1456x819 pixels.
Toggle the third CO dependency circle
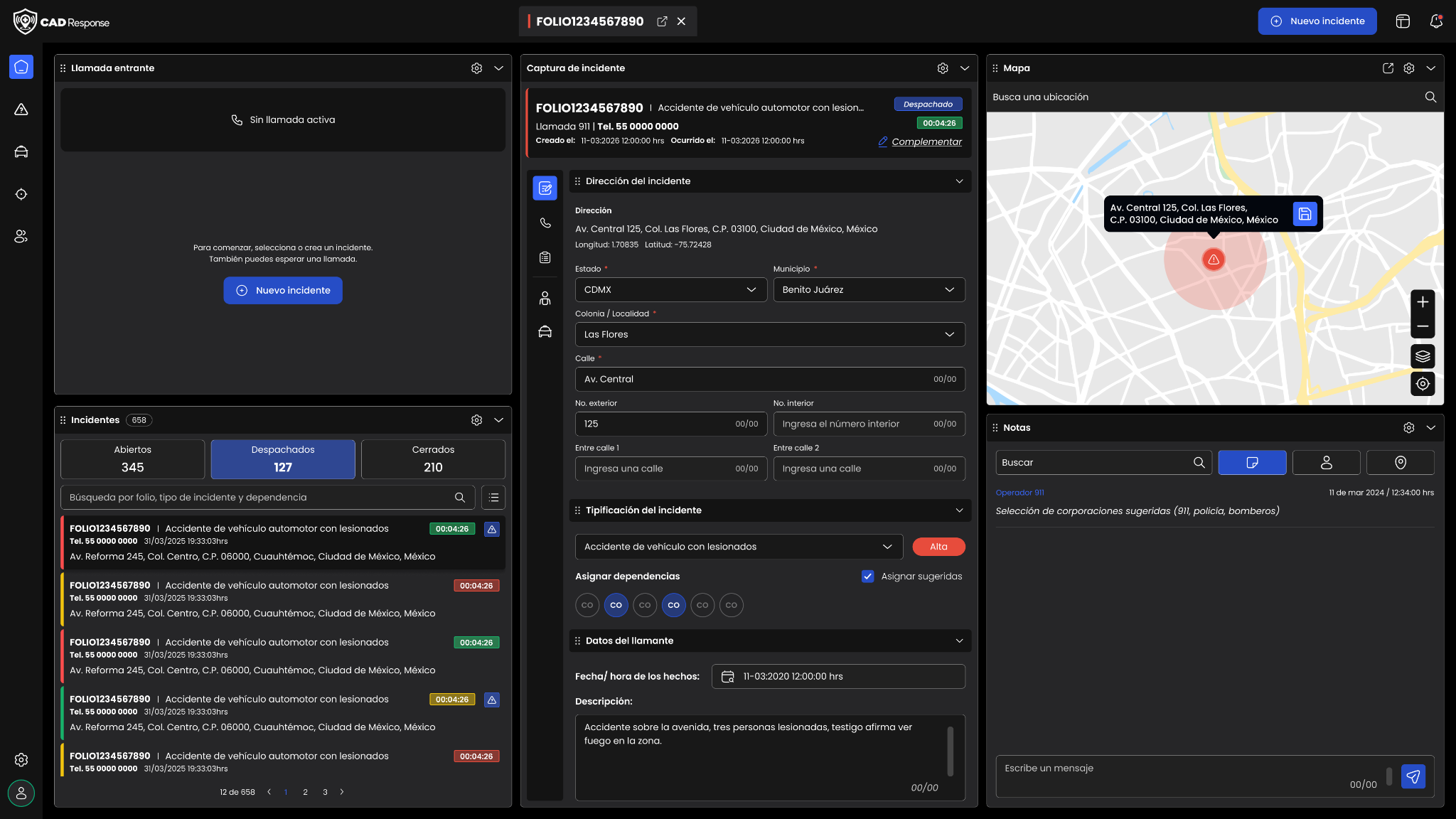(x=645, y=605)
